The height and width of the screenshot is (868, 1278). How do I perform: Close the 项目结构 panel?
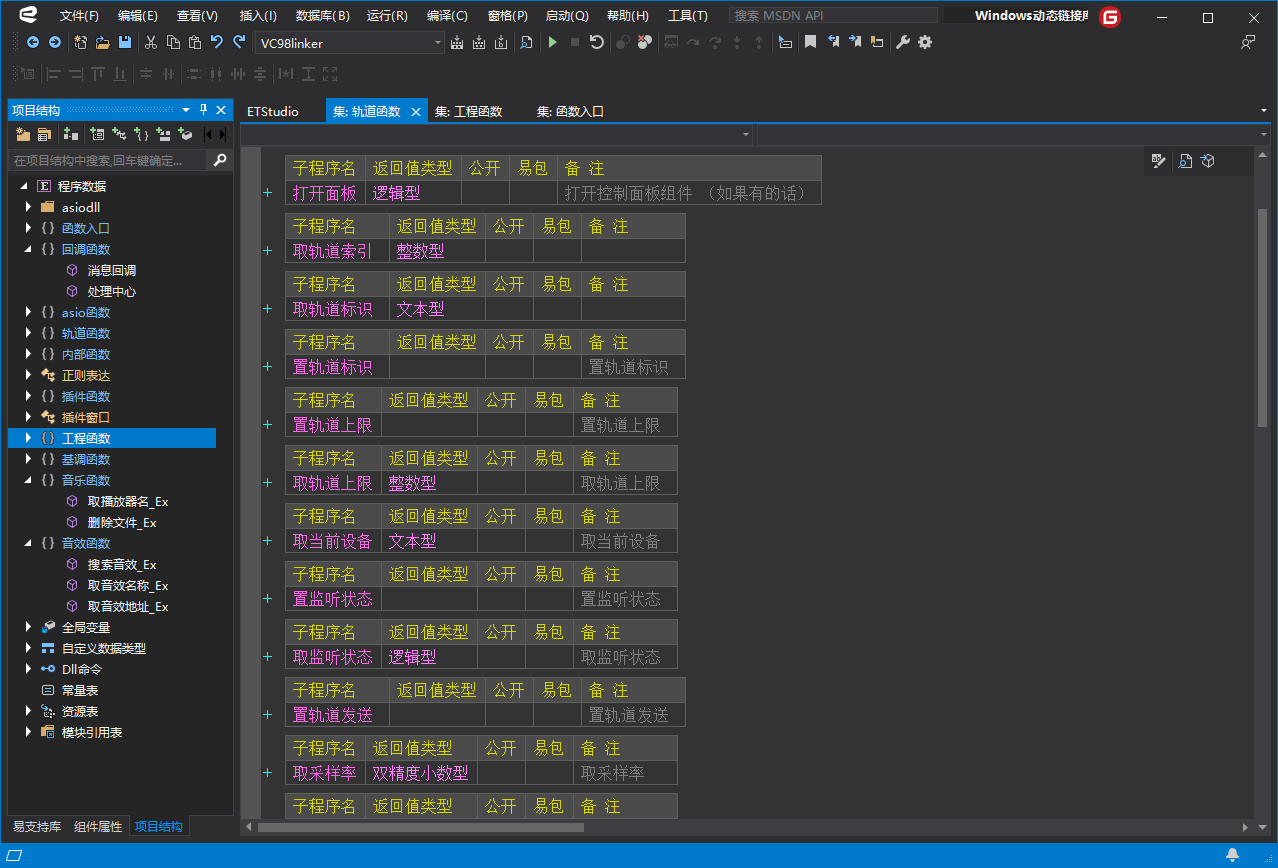tap(221, 110)
